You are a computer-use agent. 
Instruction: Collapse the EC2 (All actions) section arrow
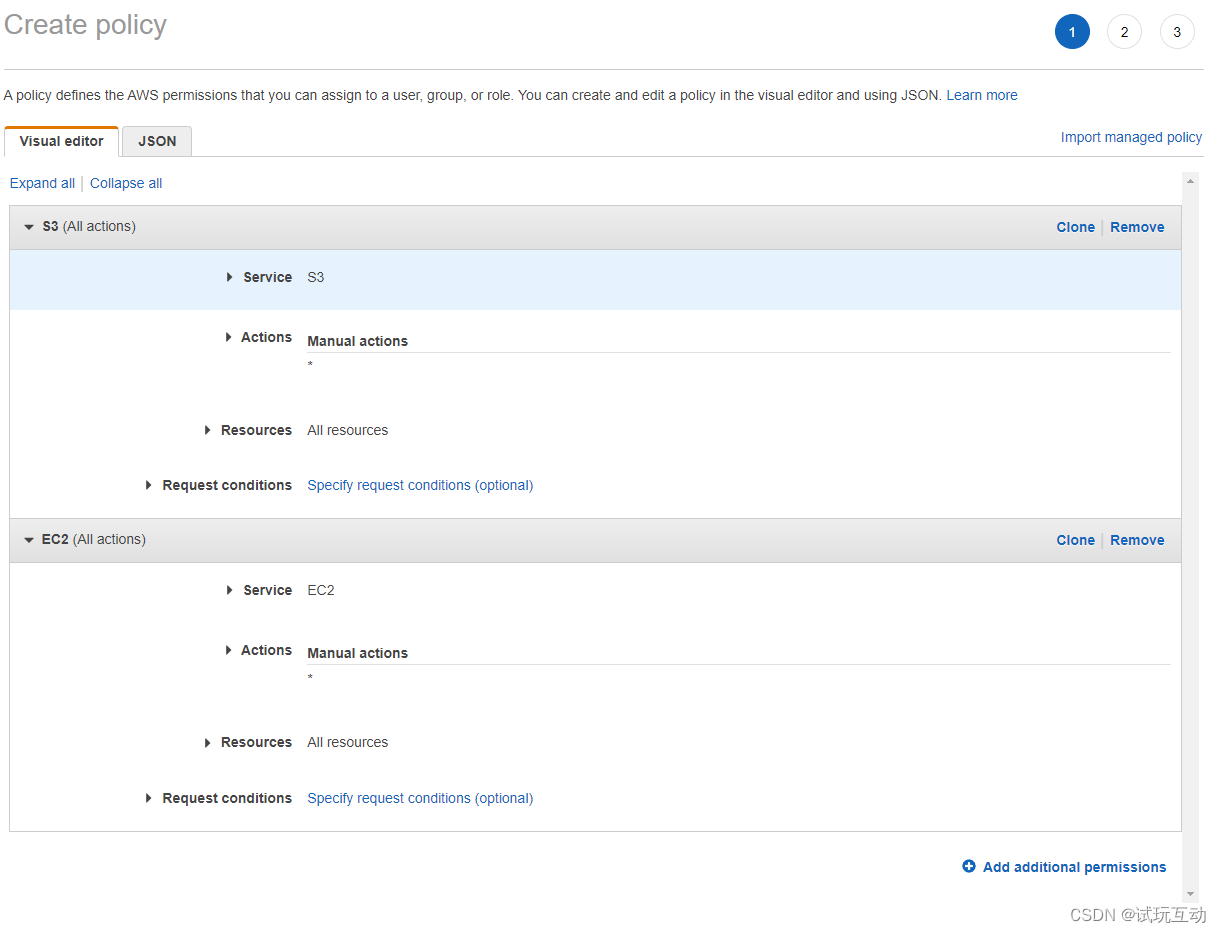tap(29, 540)
